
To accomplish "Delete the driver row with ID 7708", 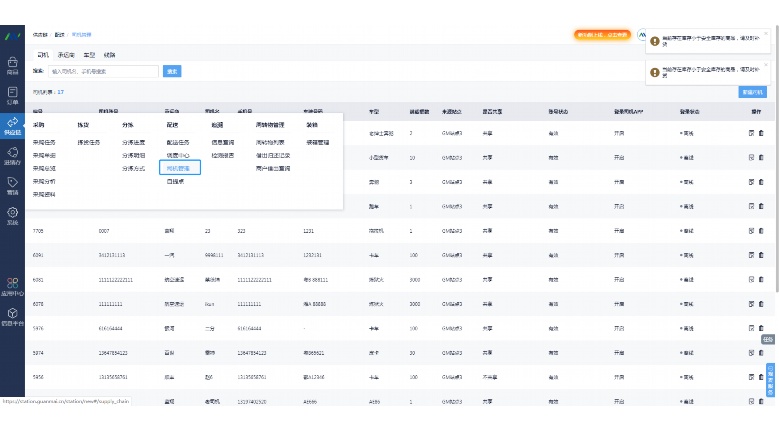I will pos(761,231).
